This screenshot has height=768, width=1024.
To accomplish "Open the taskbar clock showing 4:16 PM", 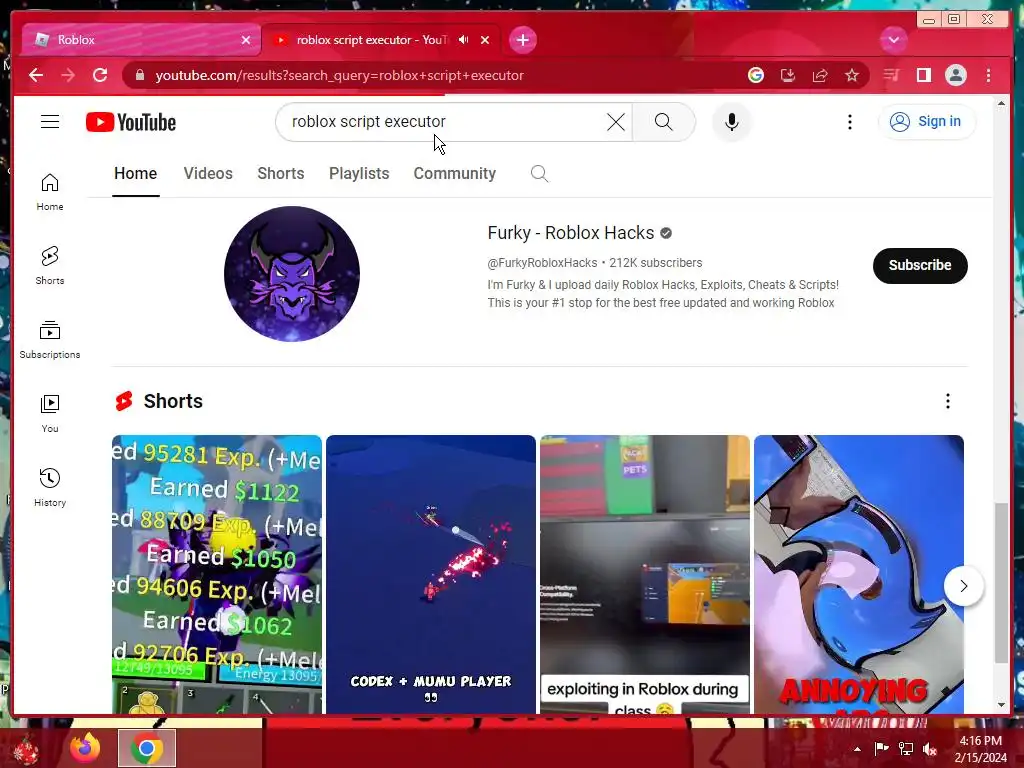I will pos(980,749).
